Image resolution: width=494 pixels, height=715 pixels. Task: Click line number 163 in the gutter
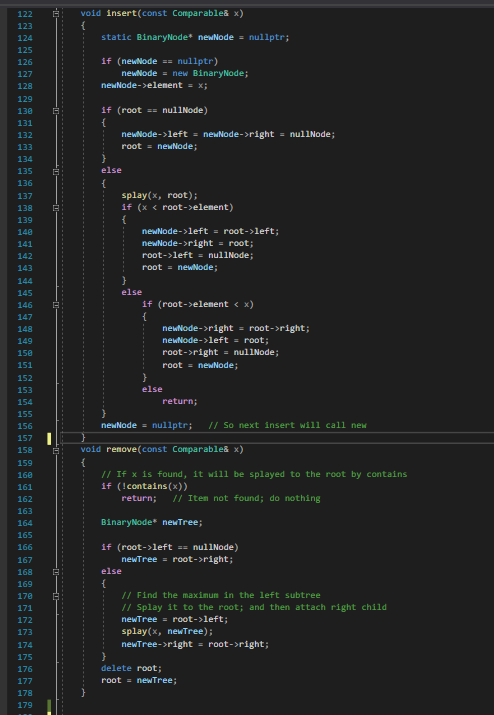click(x=25, y=511)
